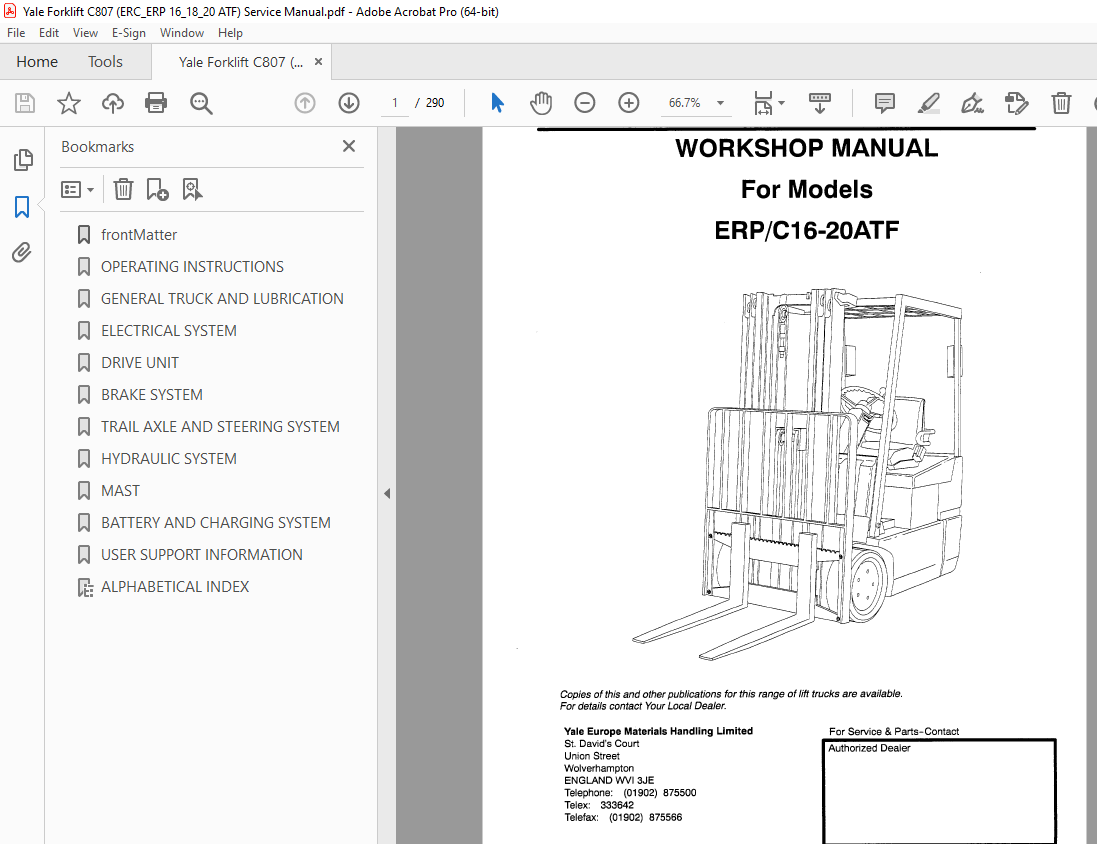Activate the Hand pan tool
Screen dimensions: 1097x844
click(541, 103)
